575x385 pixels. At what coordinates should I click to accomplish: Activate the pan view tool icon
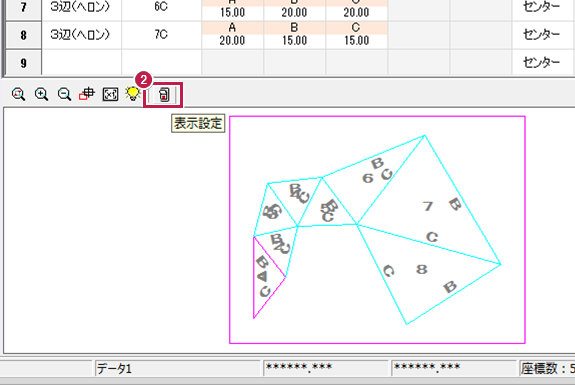point(87,94)
